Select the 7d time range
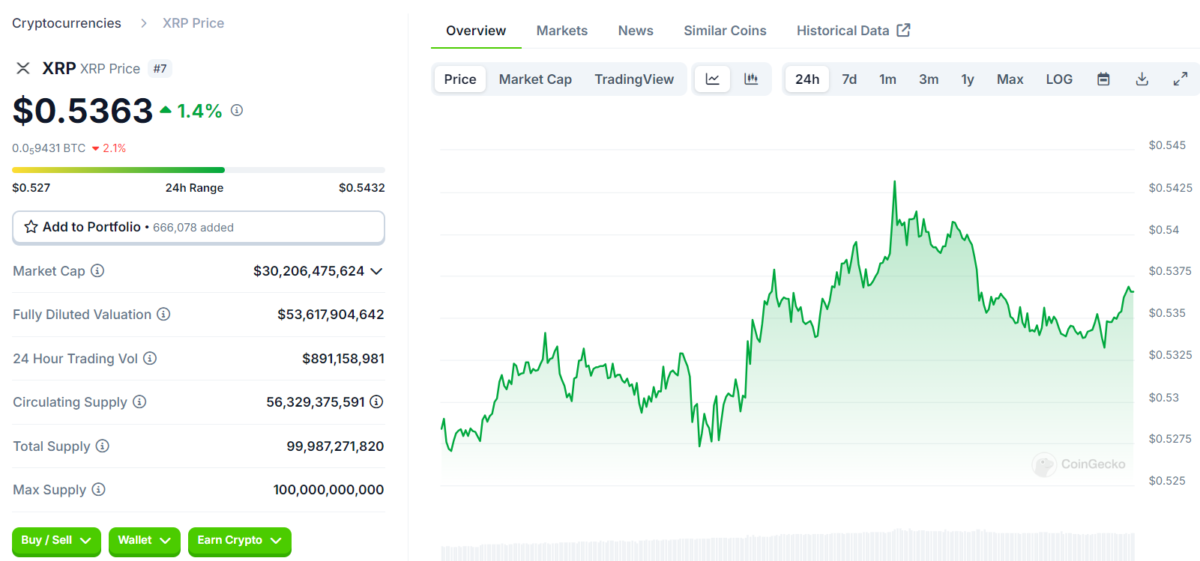 pyautogui.click(x=849, y=79)
